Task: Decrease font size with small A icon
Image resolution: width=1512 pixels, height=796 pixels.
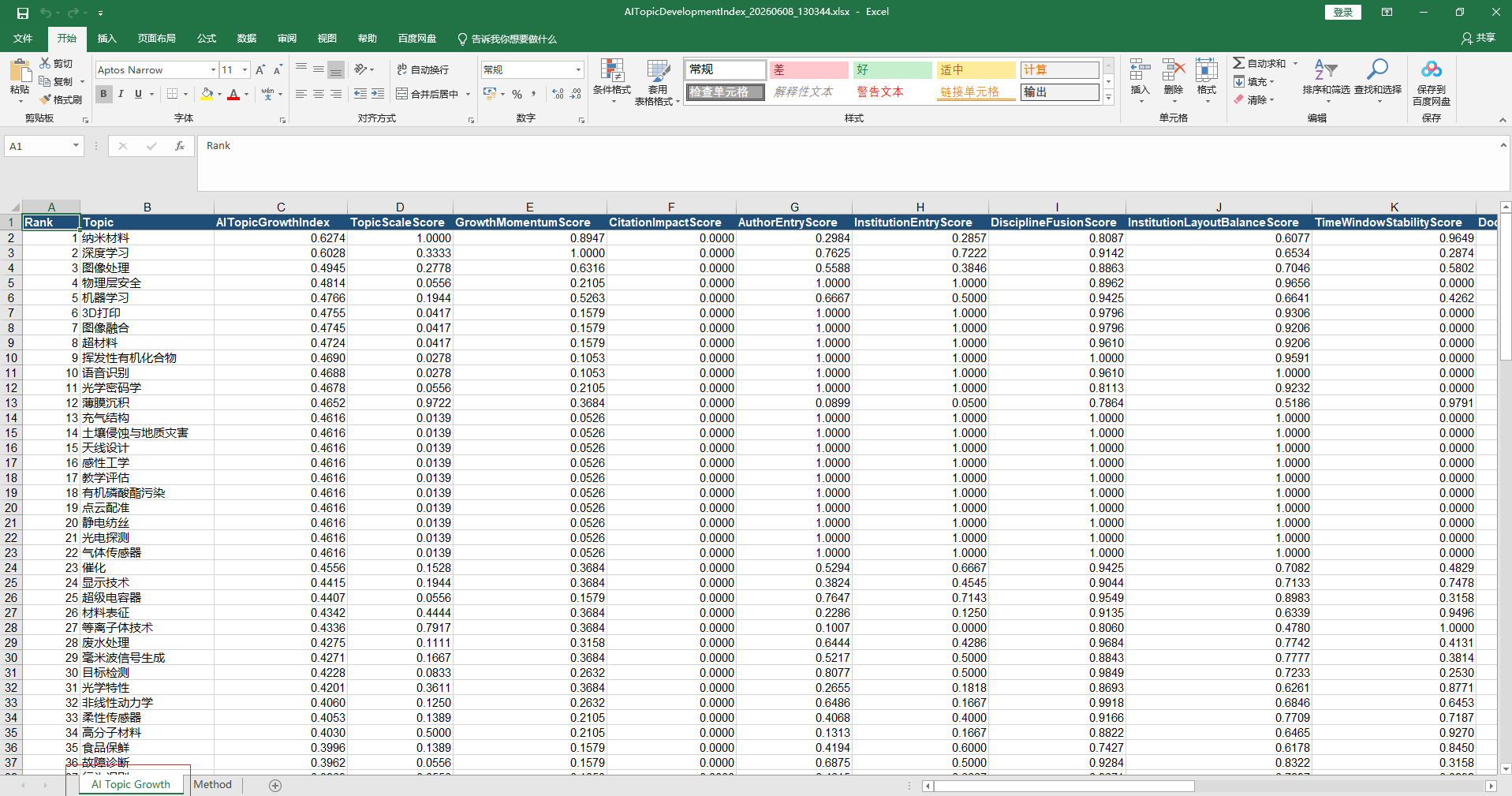Action: (278, 69)
